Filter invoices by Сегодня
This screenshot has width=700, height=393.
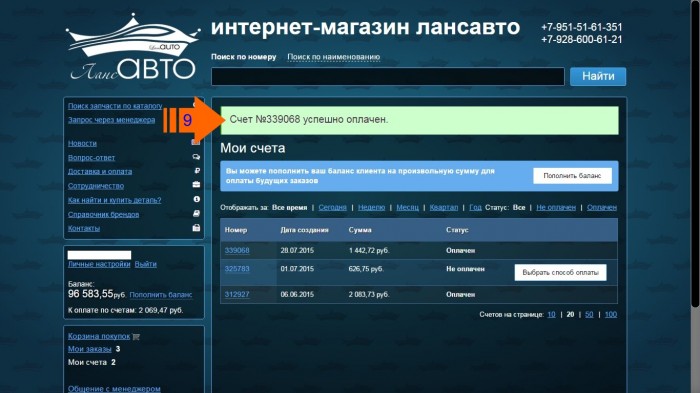(333, 207)
